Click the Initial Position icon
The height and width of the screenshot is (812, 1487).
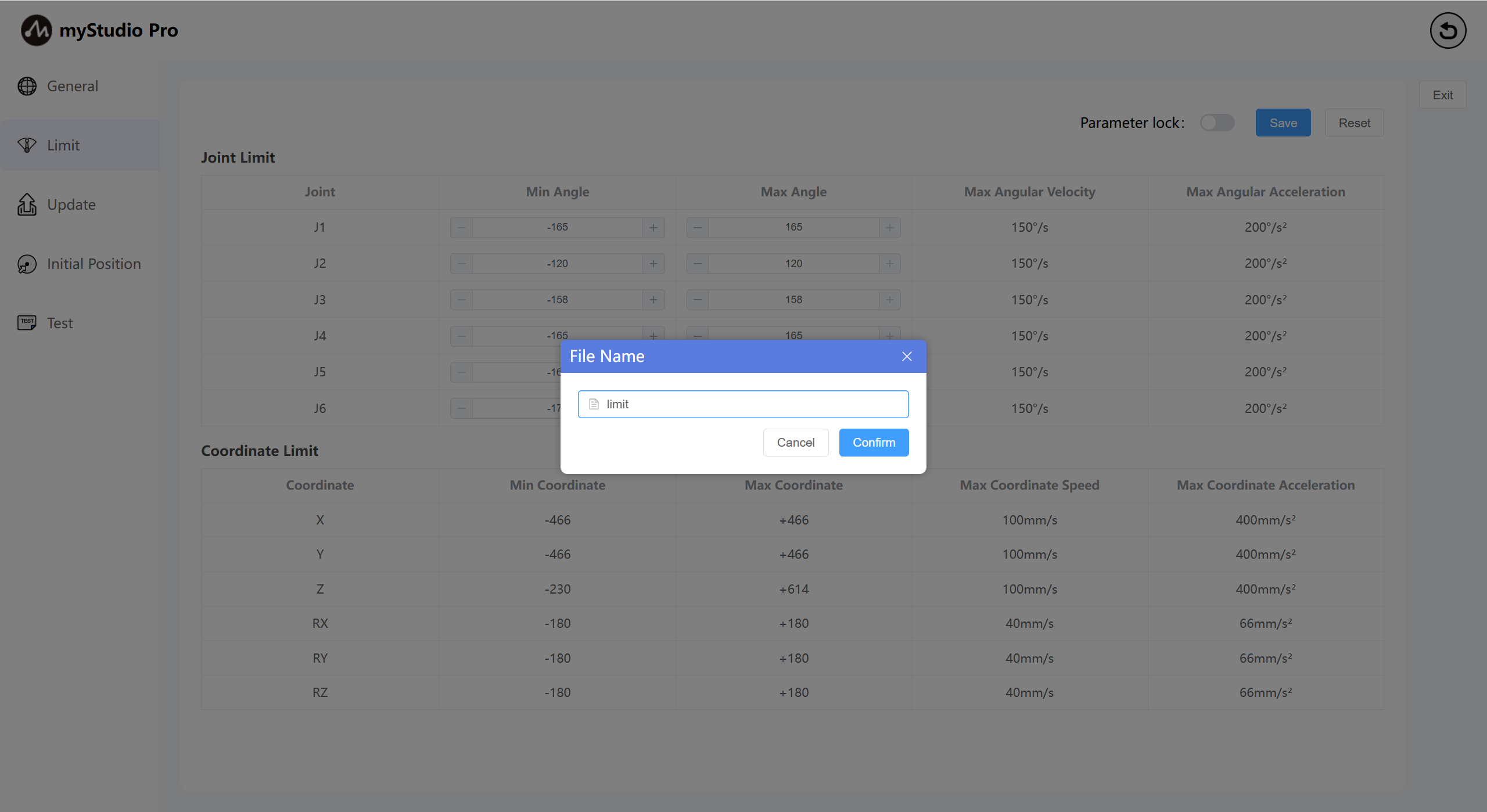(x=27, y=264)
